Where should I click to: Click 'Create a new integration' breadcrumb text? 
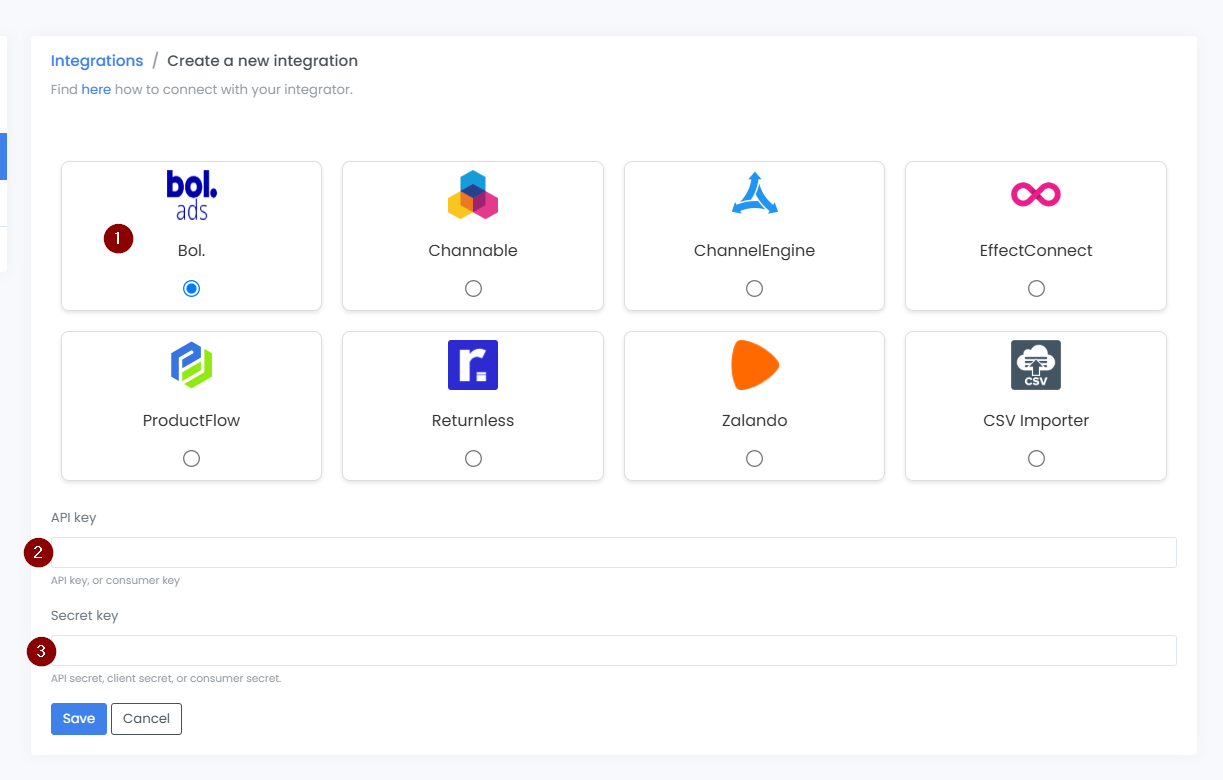262,61
